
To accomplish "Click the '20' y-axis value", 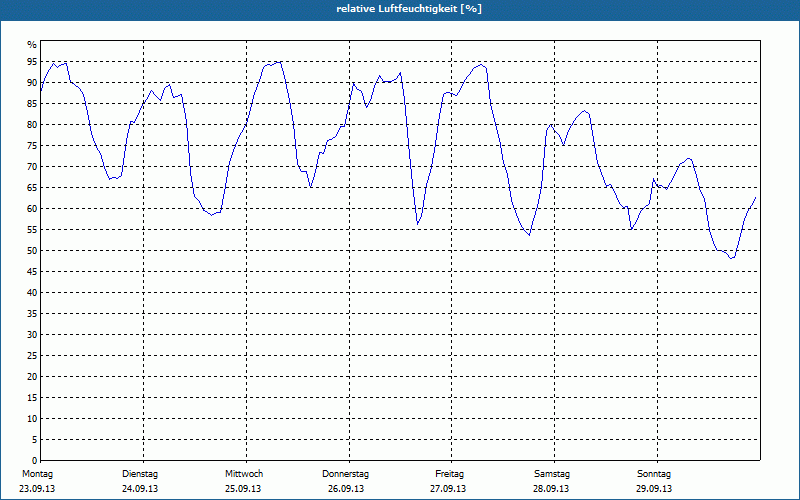I will tap(32, 377).
